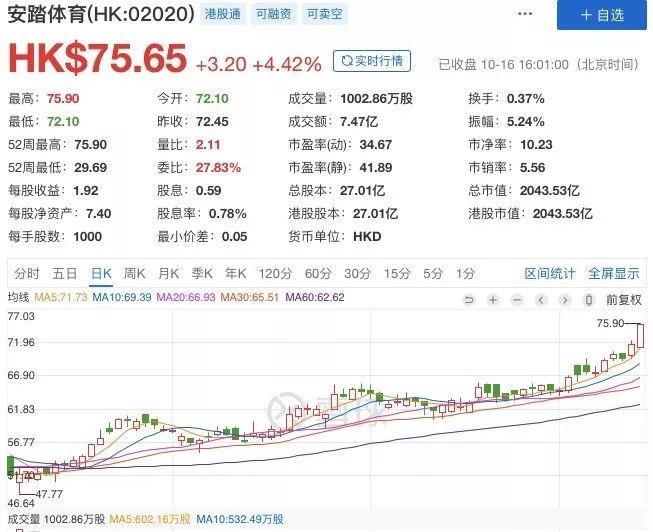Click the candlestick style icon
The height and width of the screenshot is (532, 653).
click(589, 300)
